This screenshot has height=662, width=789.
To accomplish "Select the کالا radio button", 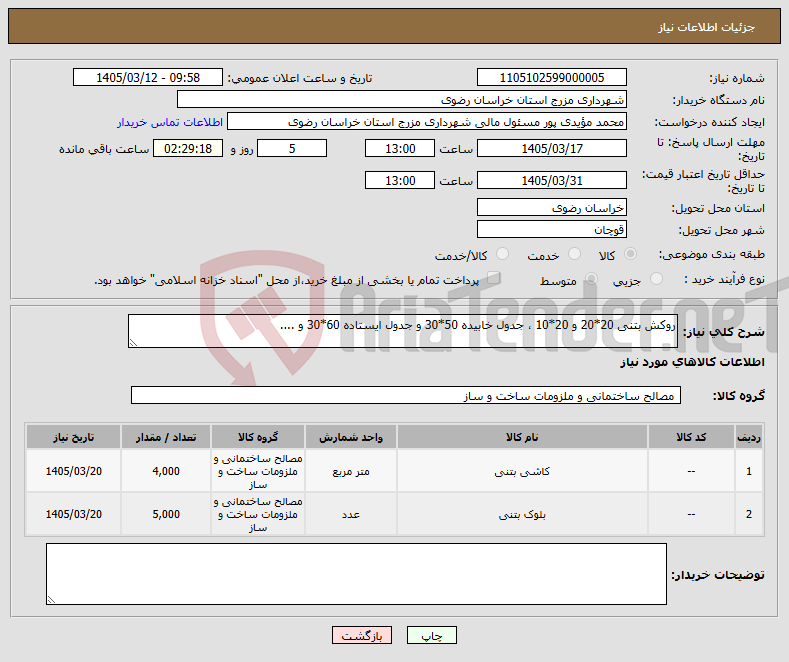I will pyautogui.click(x=630, y=254).
